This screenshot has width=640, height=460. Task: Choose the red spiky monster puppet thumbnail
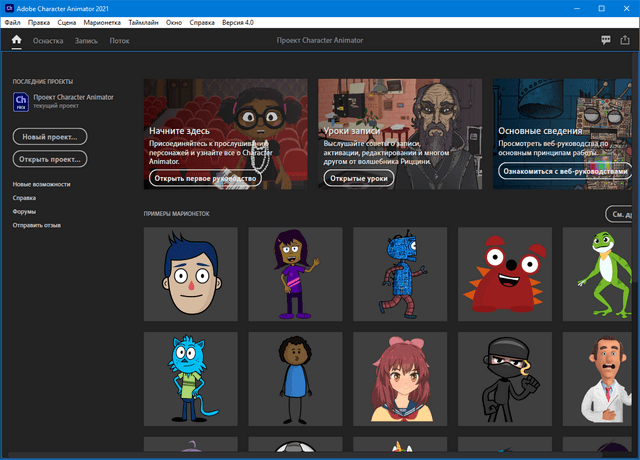(x=504, y=274)
